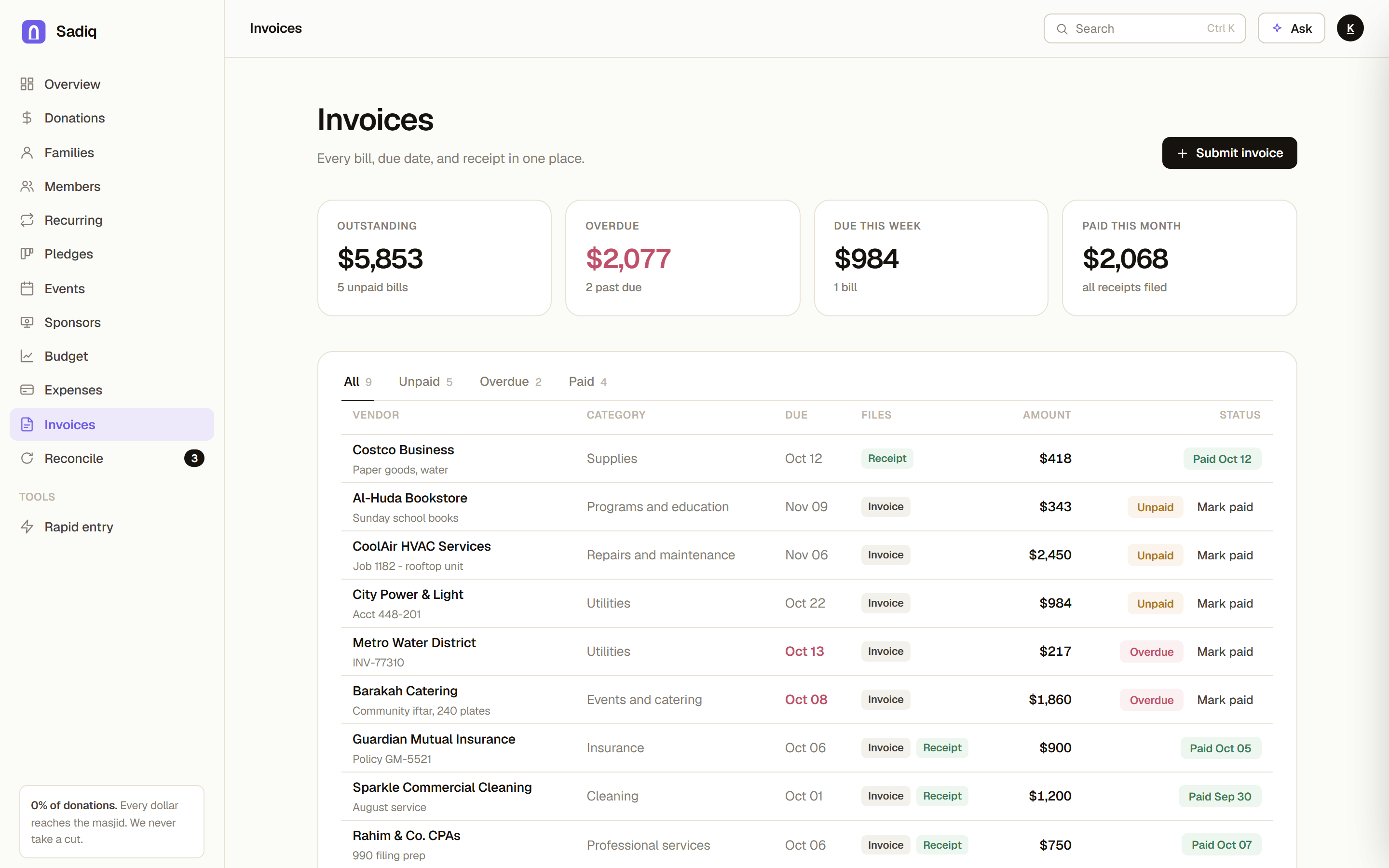1389x868 pixels.
Task: Click the Sponsors badge icon
Action: click(27, 323)
